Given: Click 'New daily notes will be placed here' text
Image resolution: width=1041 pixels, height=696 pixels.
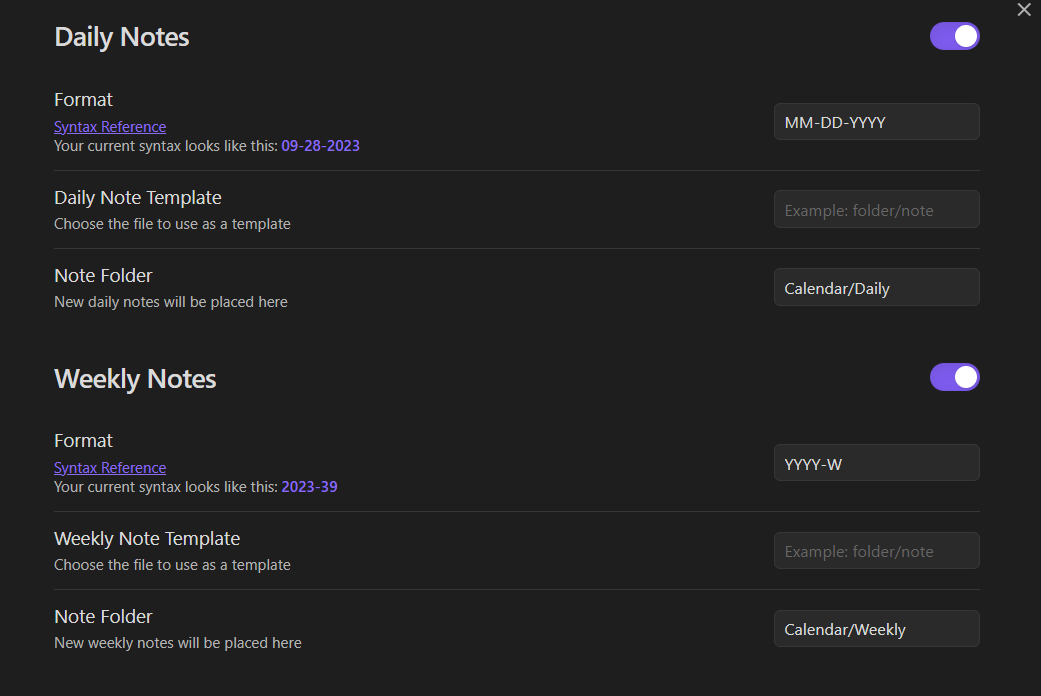Looking at the screenshot, I should [x=170, y=302].
